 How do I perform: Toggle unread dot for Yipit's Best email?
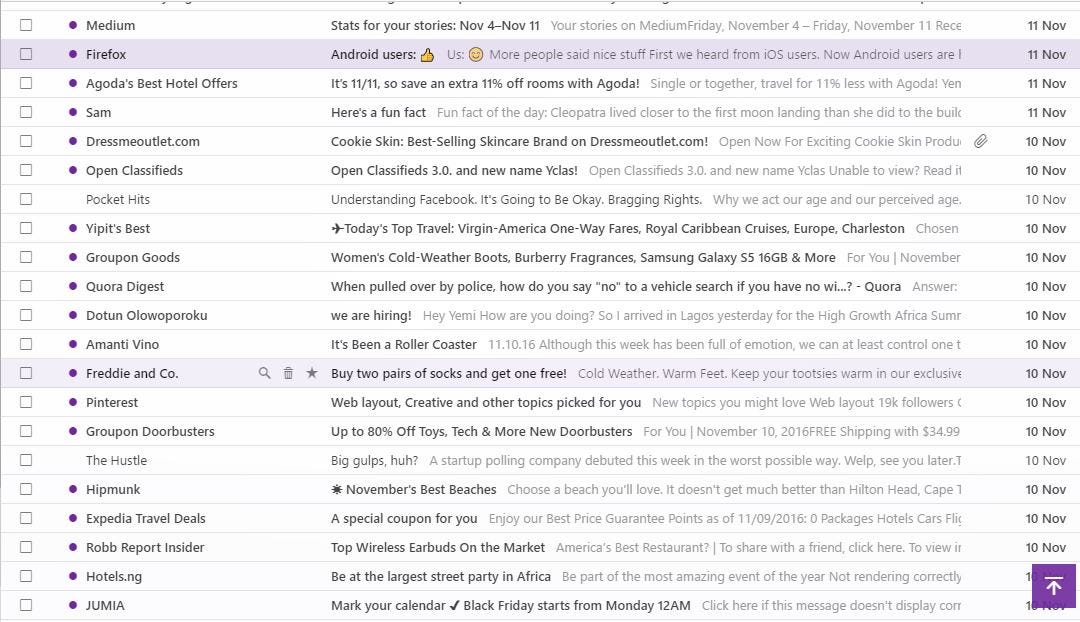coord(73,228)
